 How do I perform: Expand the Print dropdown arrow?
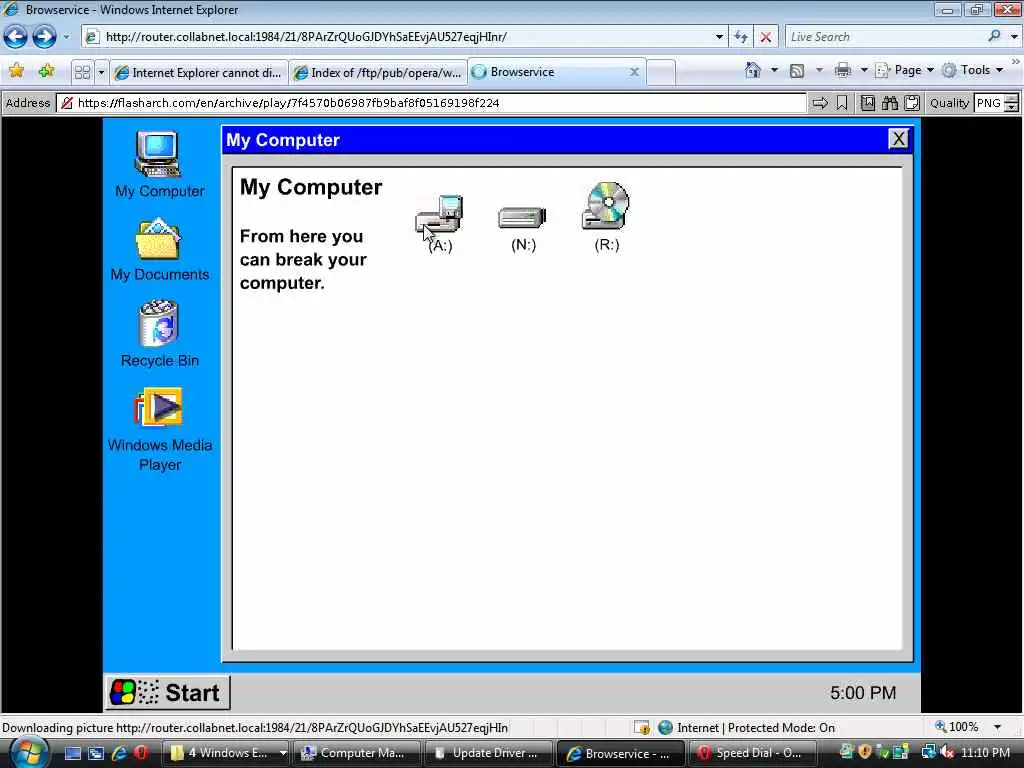pos(863,70)
